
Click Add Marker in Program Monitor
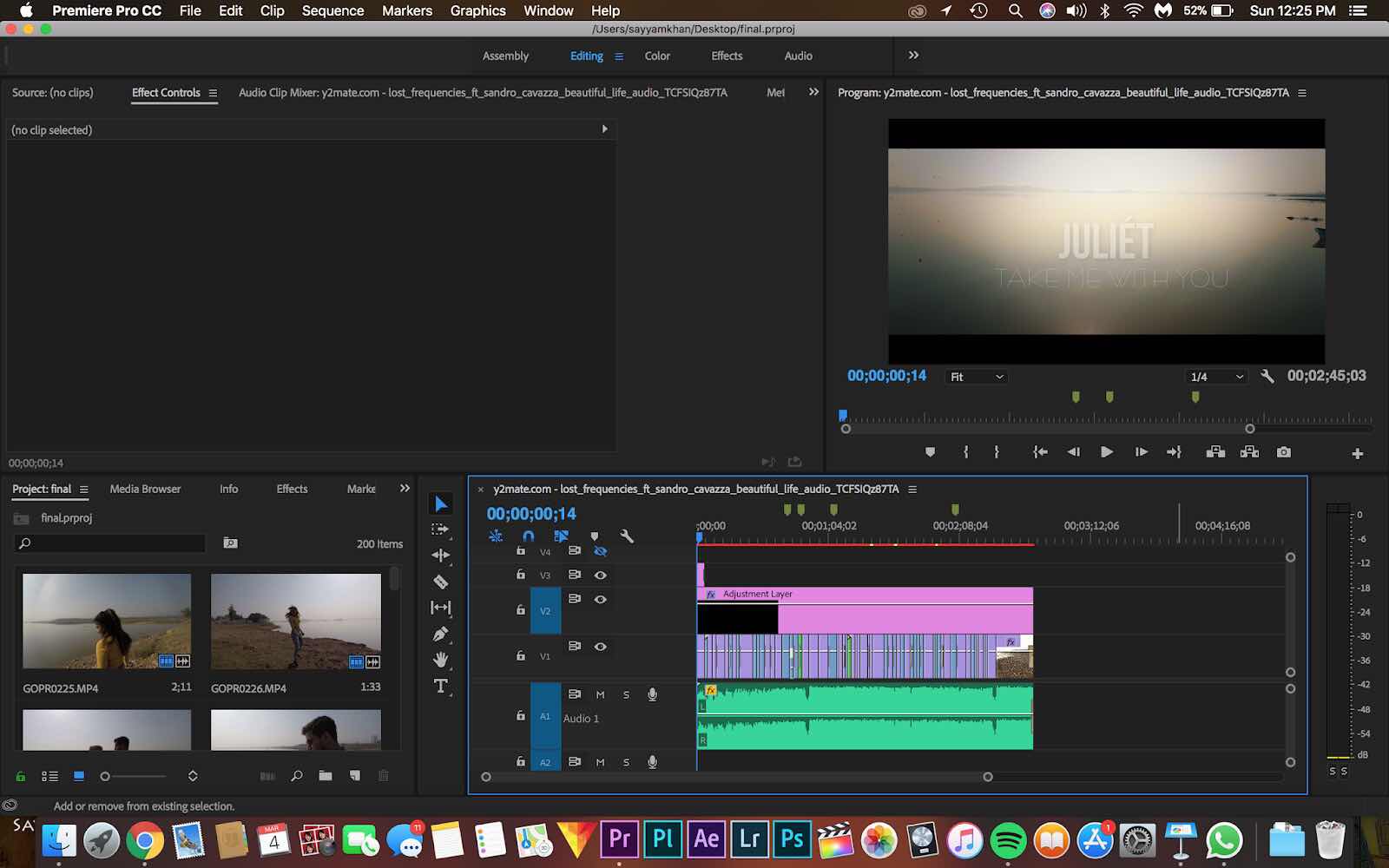(x=931, y=452)
